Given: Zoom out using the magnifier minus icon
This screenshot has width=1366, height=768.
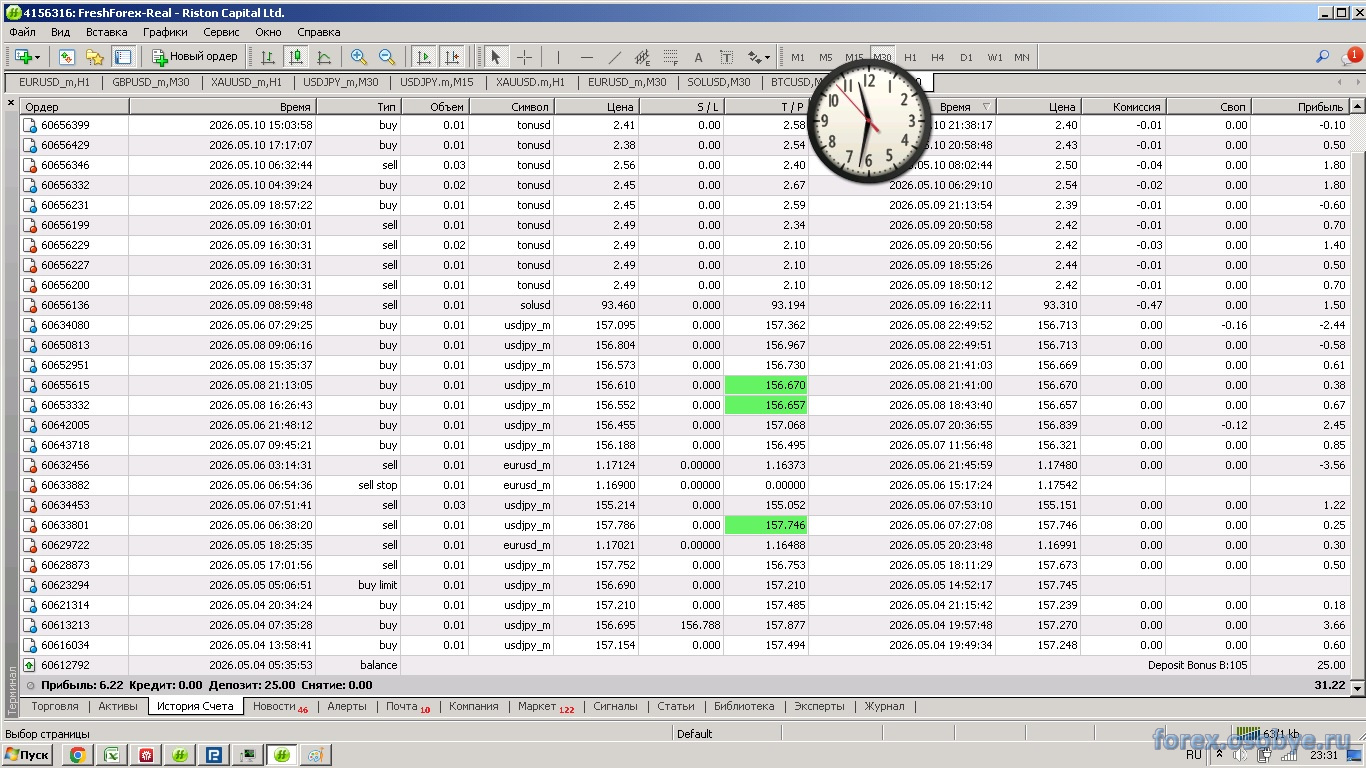Looking at the screenshot, I should tap(386, 57).
